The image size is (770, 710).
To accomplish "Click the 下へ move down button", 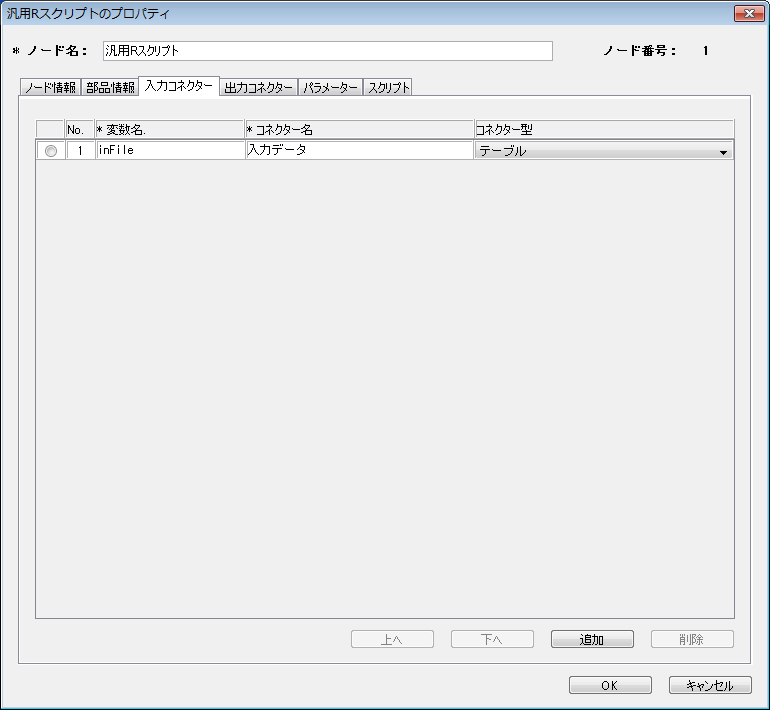I will coord(492,640).
